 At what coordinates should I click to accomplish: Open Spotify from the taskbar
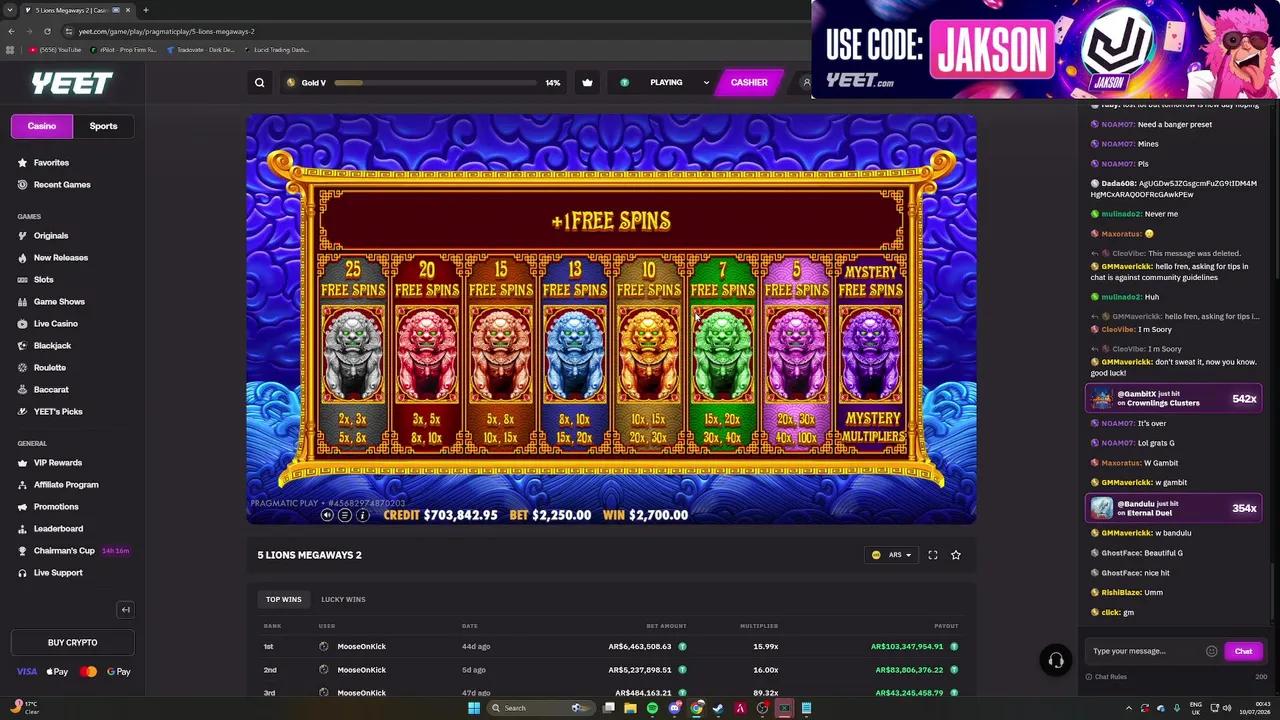pyautogui.click(x=652, y=708)
